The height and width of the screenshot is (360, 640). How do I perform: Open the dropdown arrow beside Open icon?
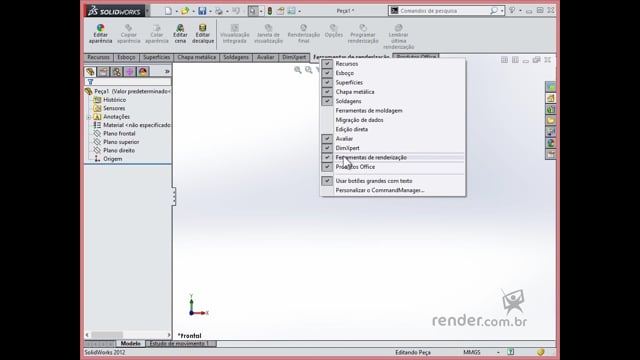[x=193, y=11]
